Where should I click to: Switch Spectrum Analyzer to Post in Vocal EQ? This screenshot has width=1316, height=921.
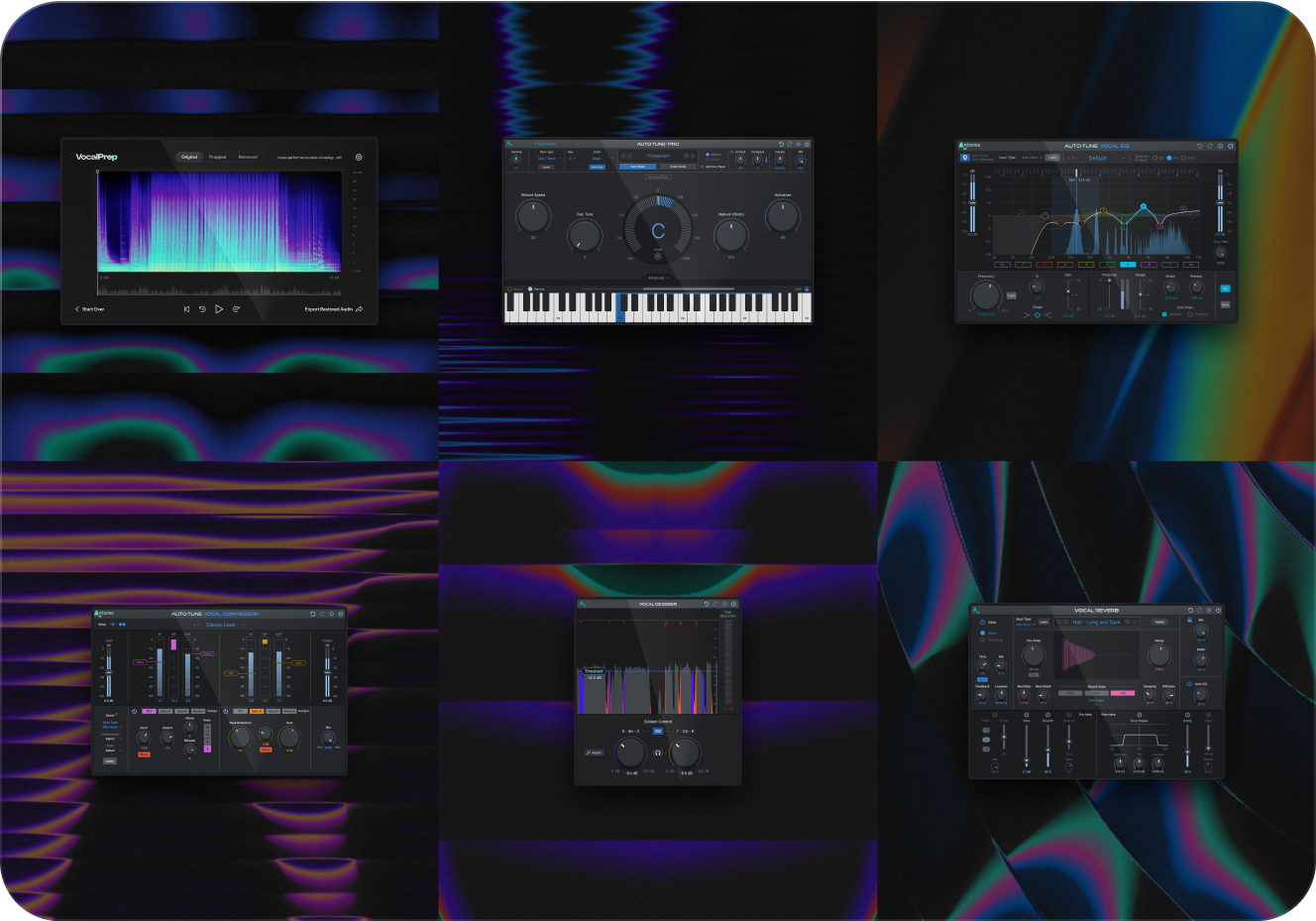click(x=1185, y=158)
